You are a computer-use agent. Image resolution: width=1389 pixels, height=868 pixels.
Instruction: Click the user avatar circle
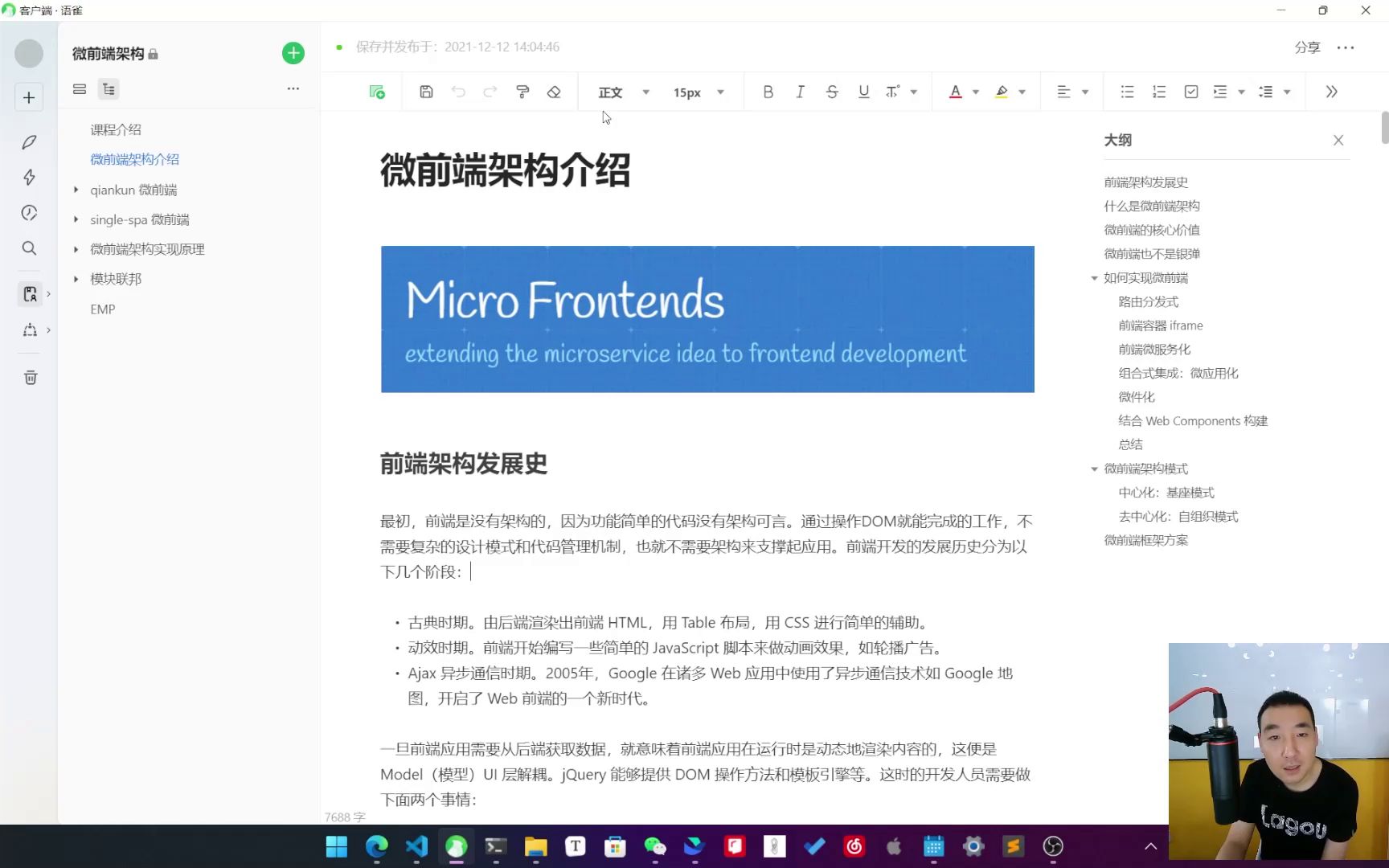coord(29,53)
